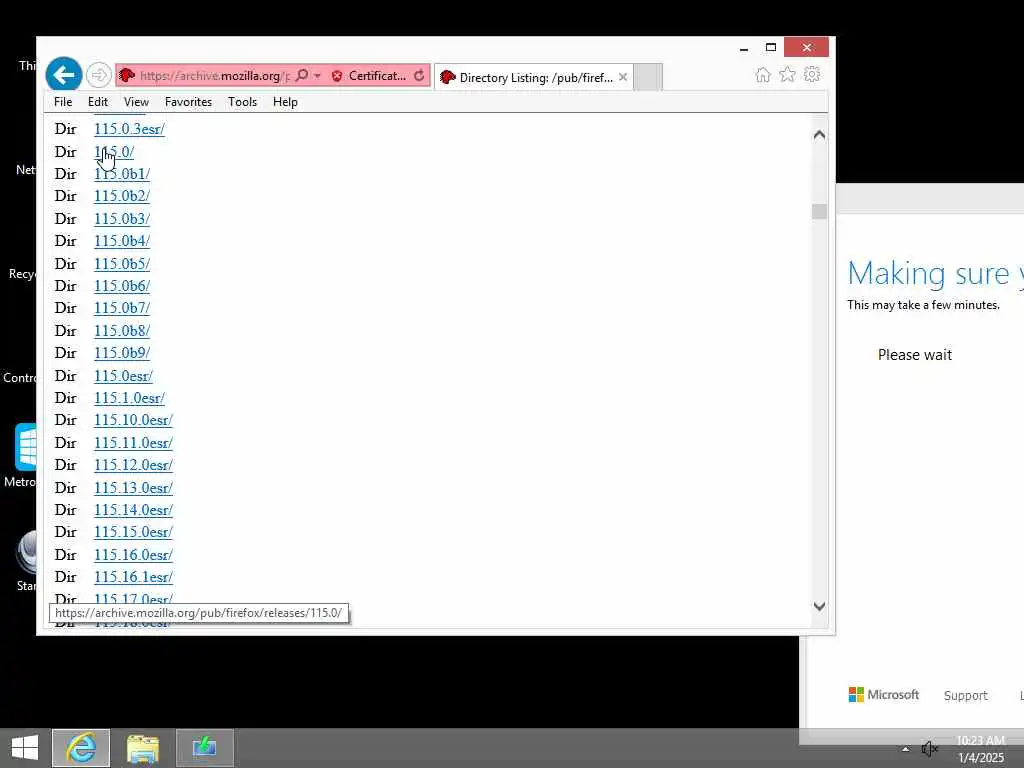Viewport: 1024px width, 768px height.
Task: Close the Directory Listing tab
Action: 623,77
